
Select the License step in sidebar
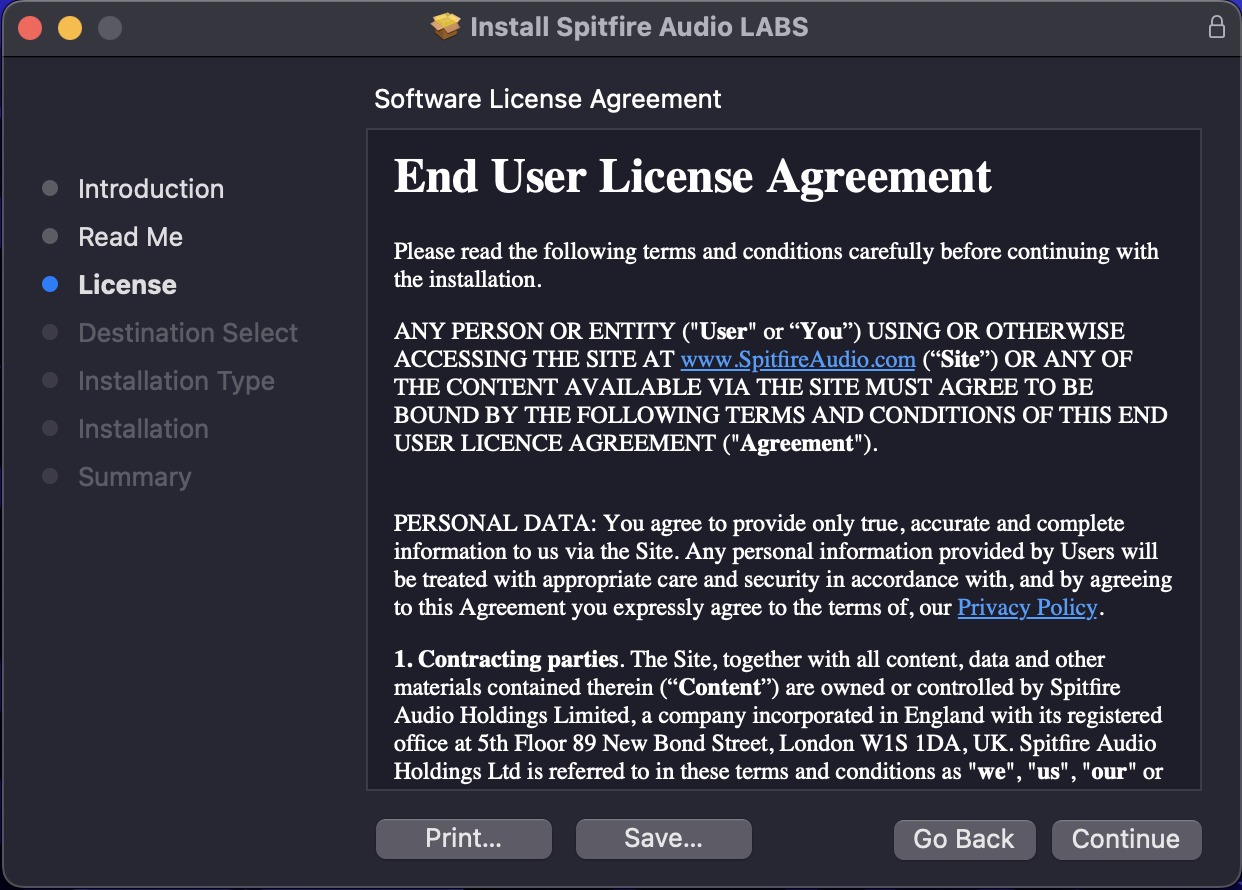coord(128,285)
